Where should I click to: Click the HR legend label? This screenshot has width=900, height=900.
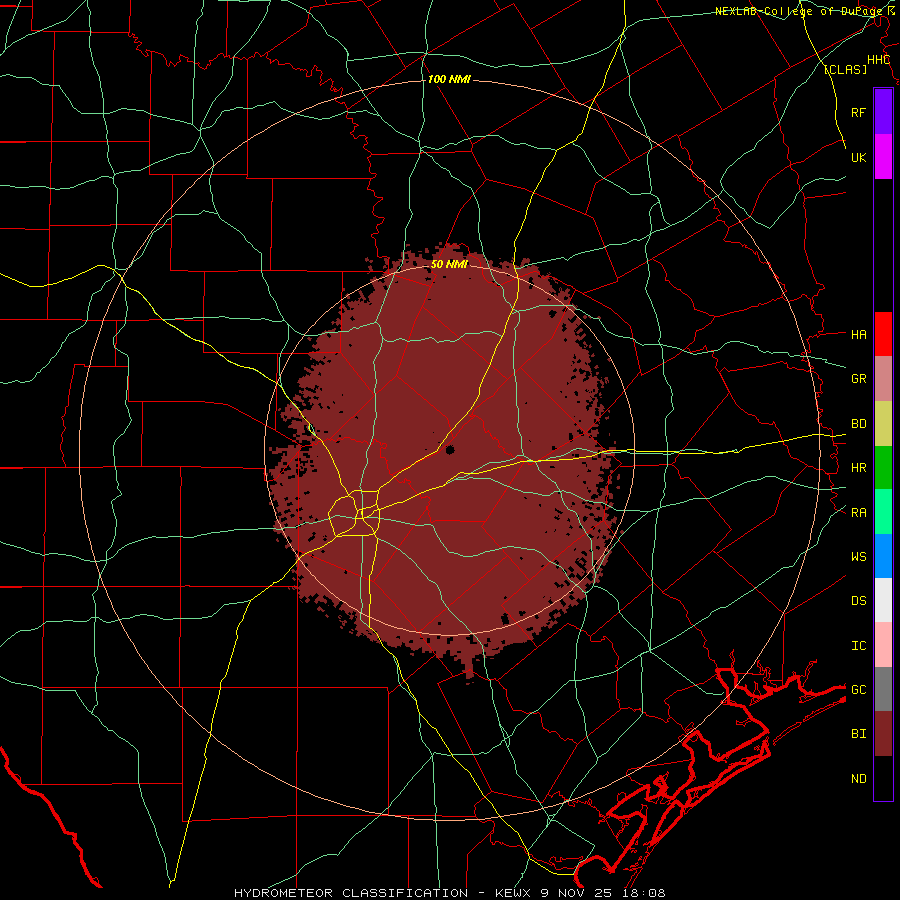(x=858, y=468)
